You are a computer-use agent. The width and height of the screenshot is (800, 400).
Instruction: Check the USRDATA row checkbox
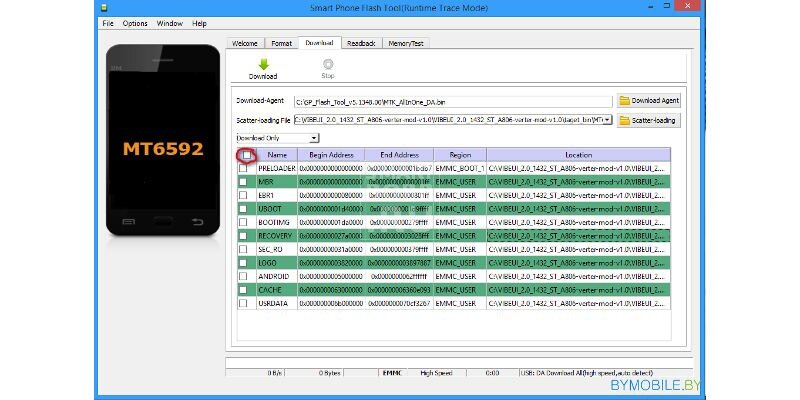coord(243,303)
